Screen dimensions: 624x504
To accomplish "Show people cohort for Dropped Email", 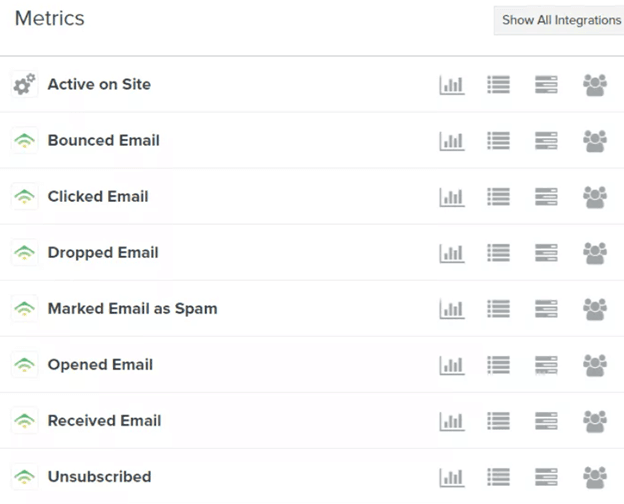I will pyautogui.click(x=595, y=253).
